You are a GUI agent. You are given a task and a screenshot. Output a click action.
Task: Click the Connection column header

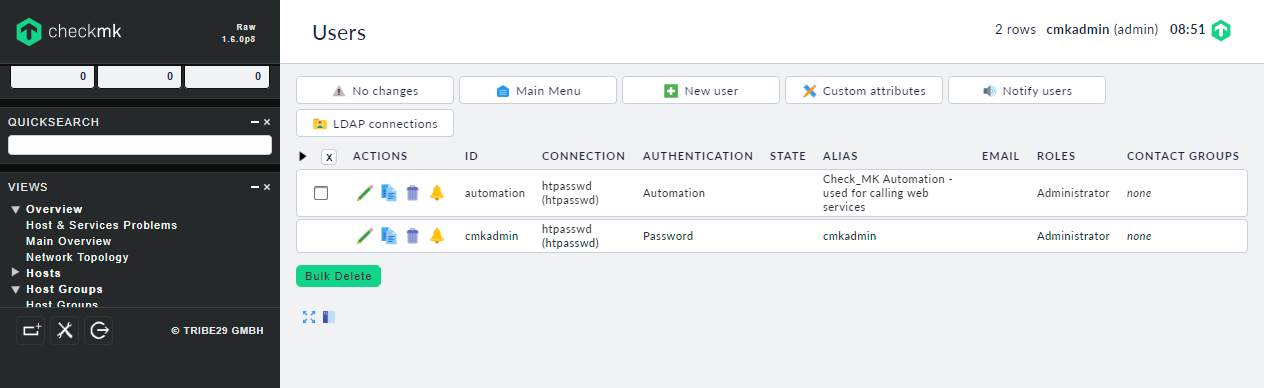583,156
